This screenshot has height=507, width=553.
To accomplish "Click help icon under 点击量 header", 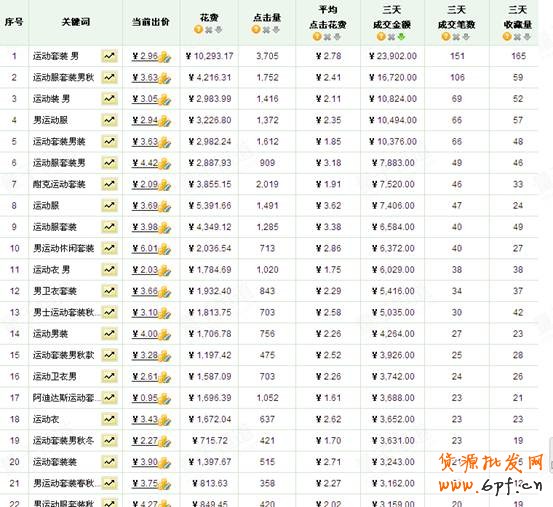I will [256, 30].
